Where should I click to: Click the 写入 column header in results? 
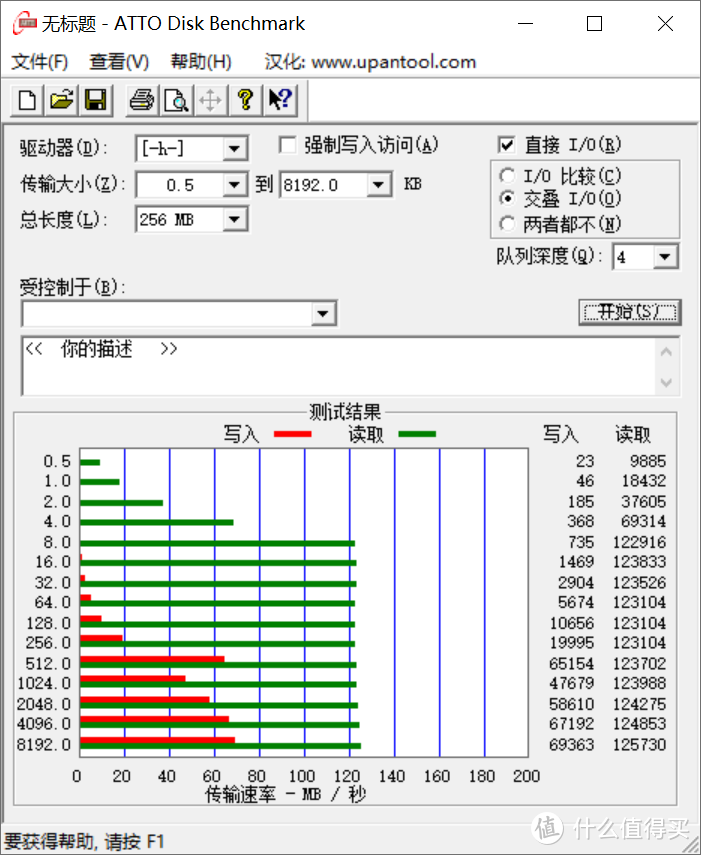(560, 434)
